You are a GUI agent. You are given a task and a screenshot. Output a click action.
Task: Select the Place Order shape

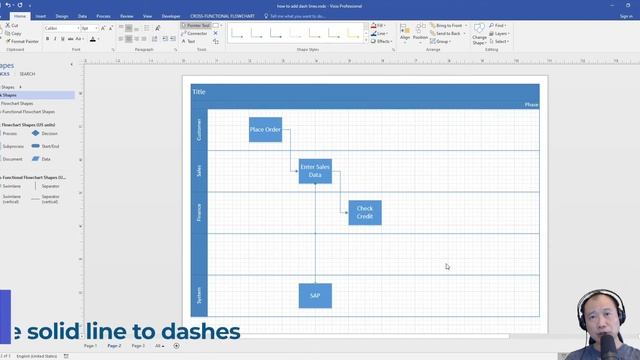(x=265, y=130)
